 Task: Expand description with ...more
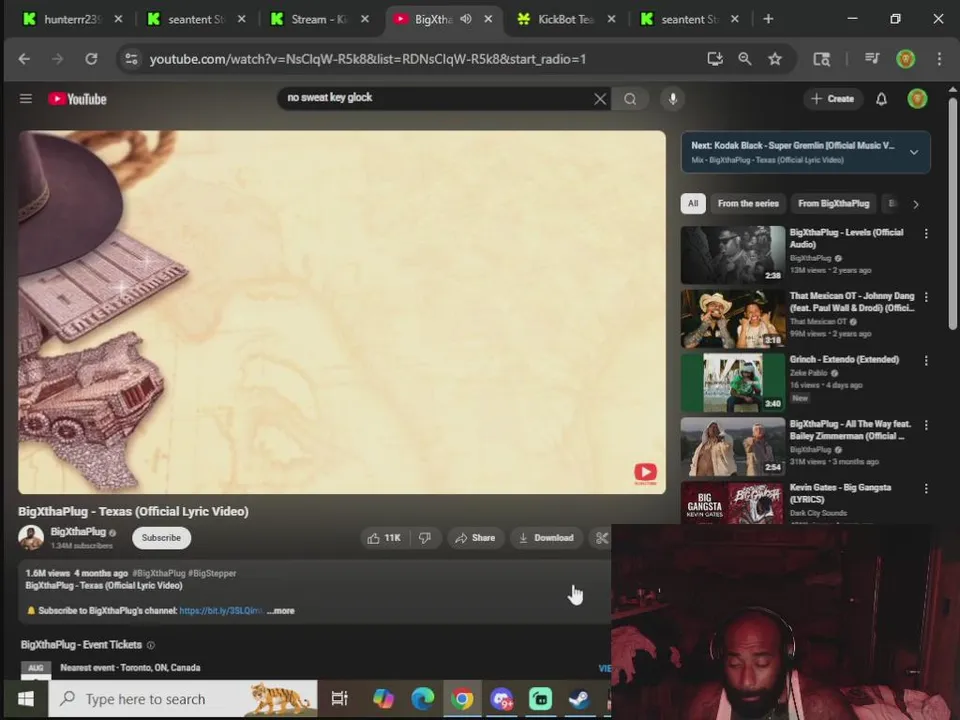280,610
